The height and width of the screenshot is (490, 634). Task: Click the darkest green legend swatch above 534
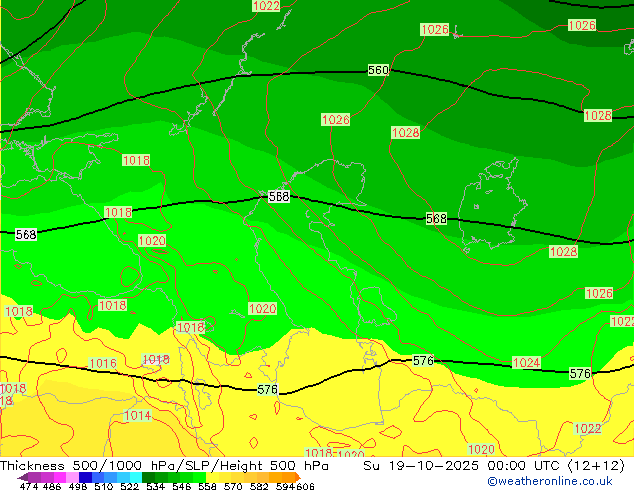[x=149, y=477]
